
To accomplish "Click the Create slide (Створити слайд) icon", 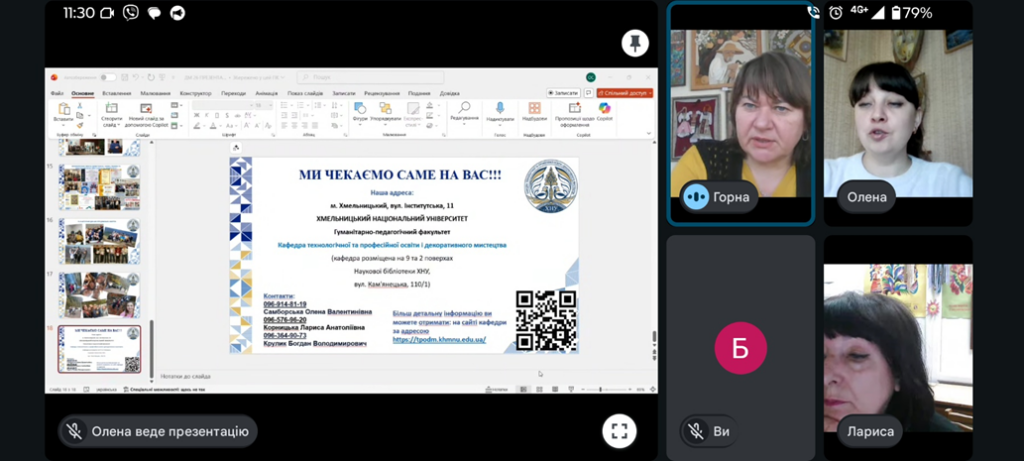I will coord(111,109).
